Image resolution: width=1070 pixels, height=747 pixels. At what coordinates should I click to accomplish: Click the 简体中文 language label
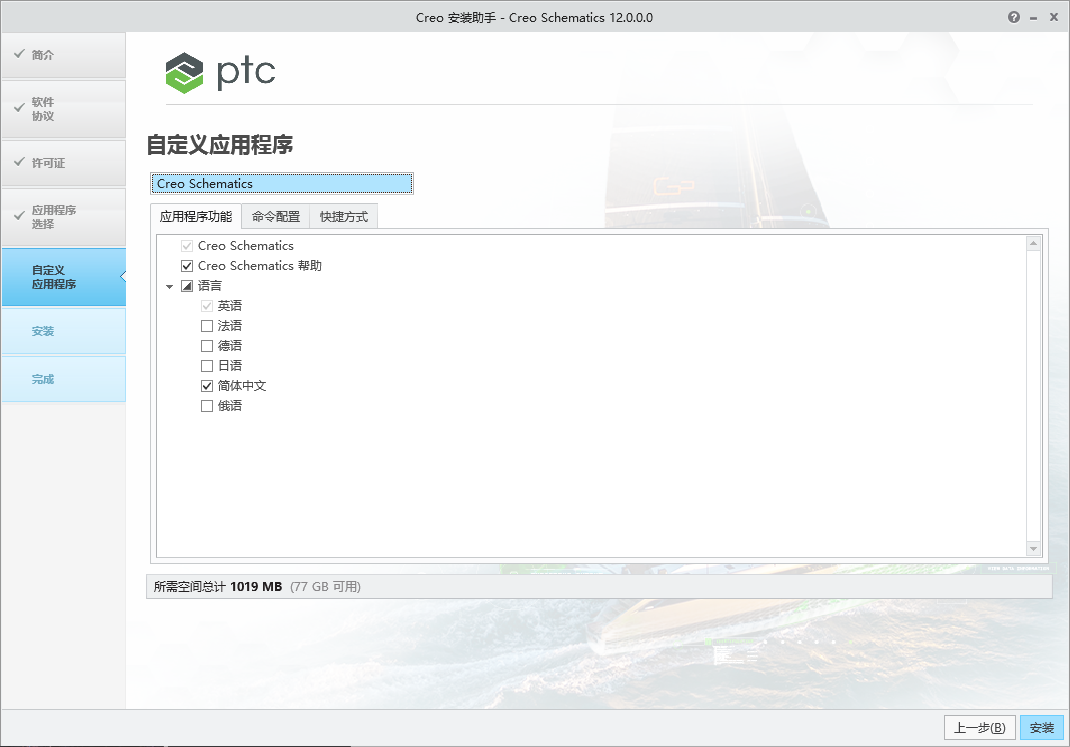242,386
